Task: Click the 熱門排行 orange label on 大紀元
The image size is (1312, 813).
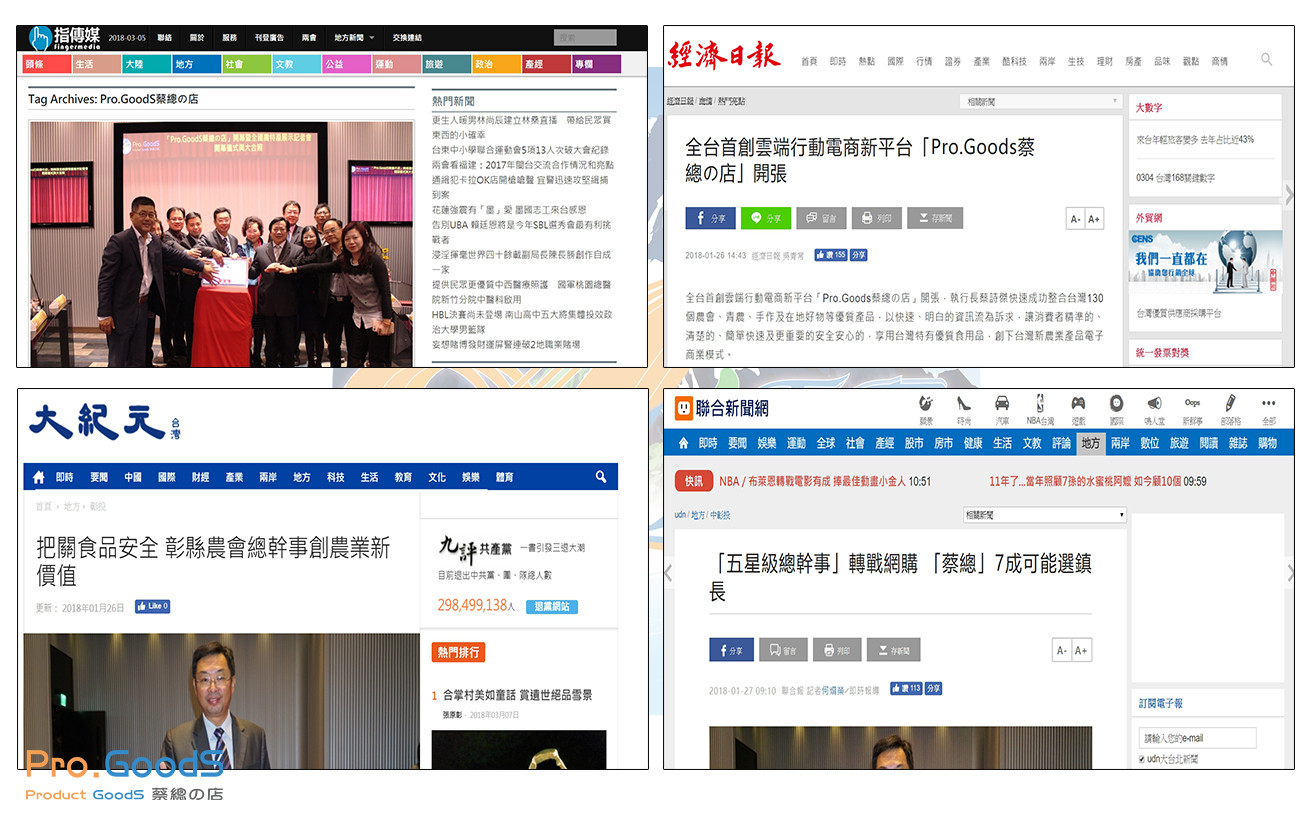Action: pyautogui.click(x=459, y=652)
